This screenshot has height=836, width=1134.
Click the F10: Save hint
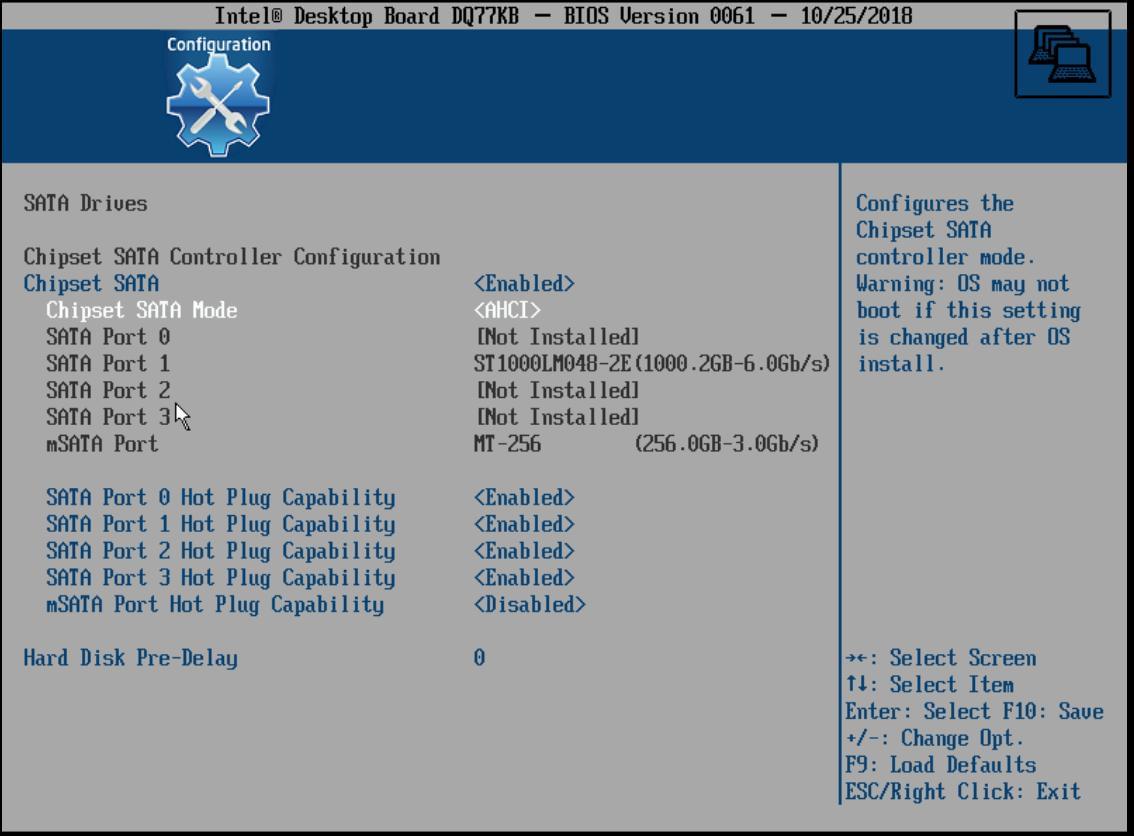coord(1053,712)
